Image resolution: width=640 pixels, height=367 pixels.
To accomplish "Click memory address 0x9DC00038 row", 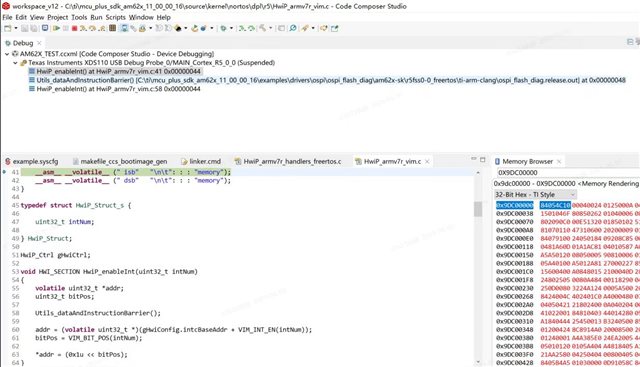I will (515, 214).
